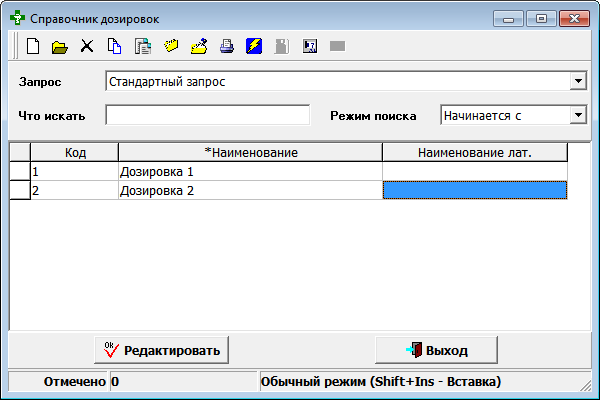Close the Справочник дозировок window
Viewport: 600px width, 400px height.
point(574,19)
